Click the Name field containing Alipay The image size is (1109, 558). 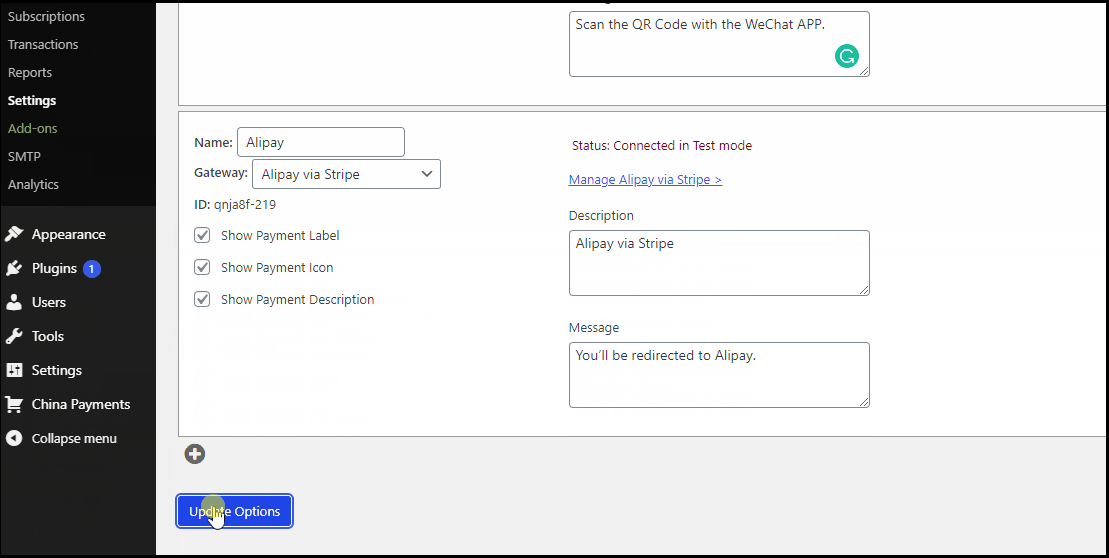320,142
